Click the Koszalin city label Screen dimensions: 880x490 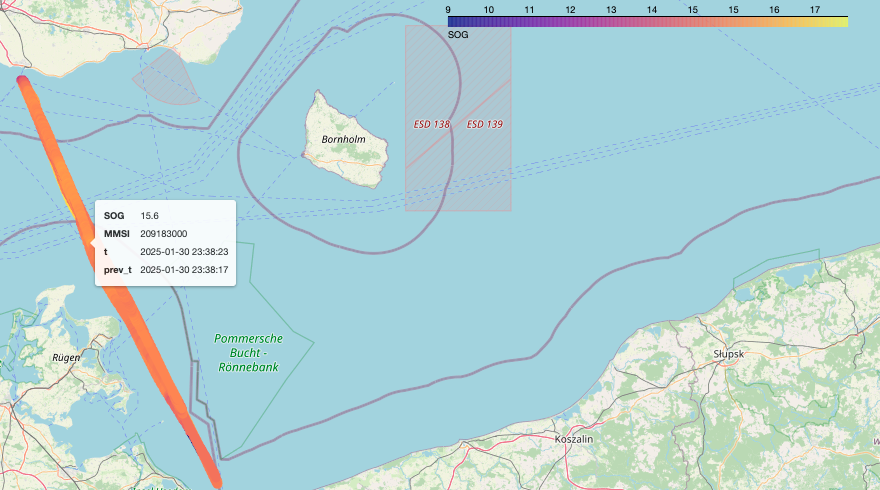(574, 439)
